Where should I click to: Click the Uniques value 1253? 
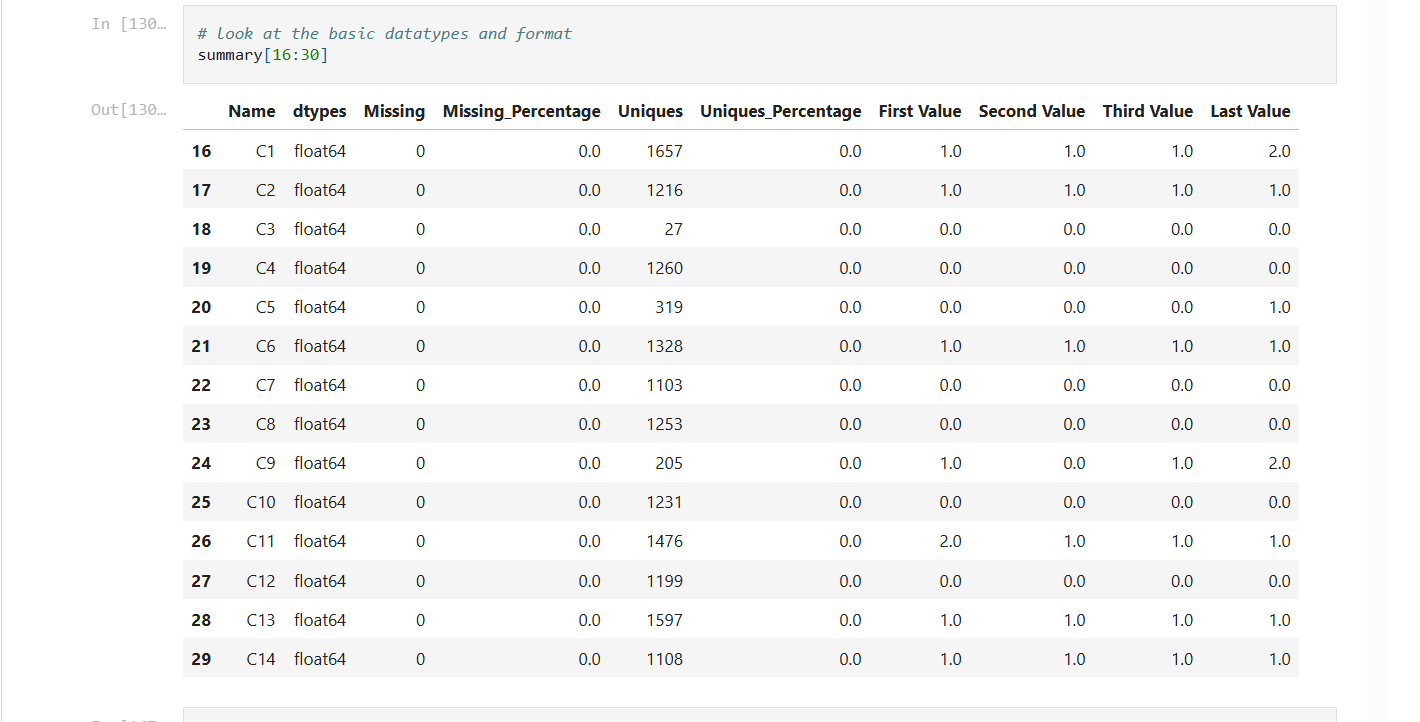click(x=665, y=424)
